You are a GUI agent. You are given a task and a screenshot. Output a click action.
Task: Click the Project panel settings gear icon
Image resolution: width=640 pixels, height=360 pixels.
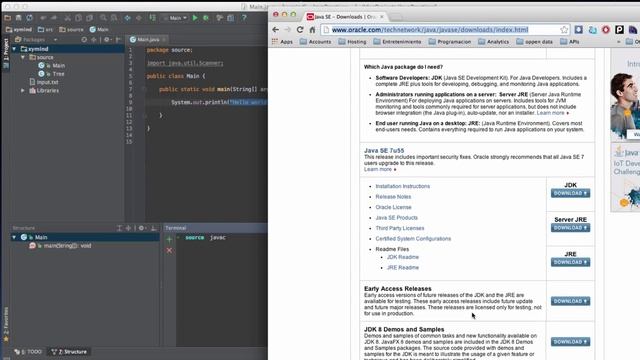pos(107,40)
